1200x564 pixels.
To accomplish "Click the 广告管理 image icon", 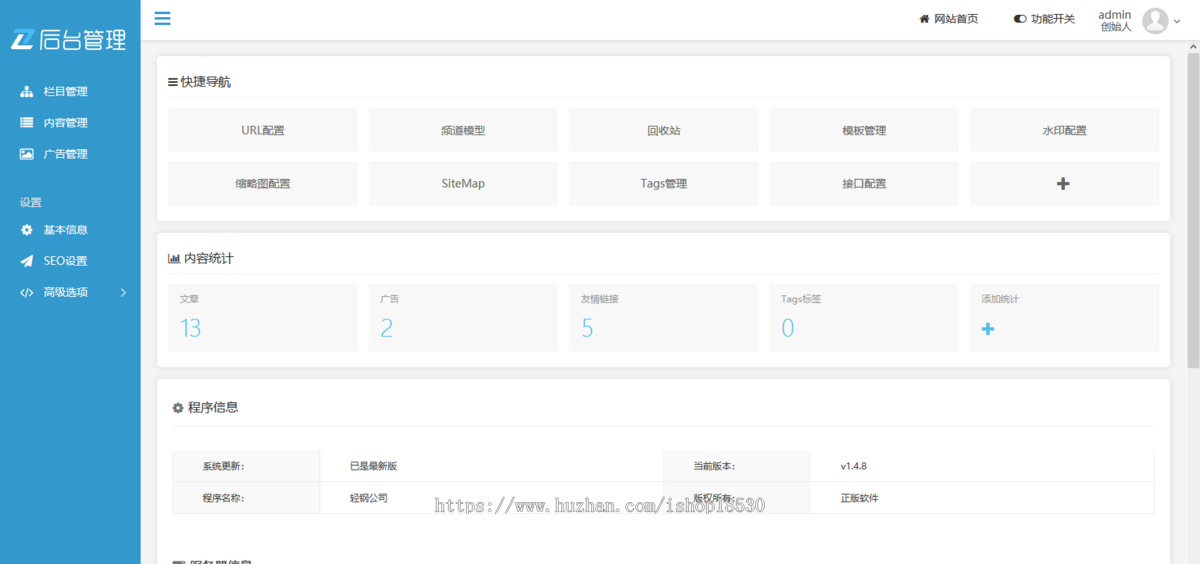I will pyautogui.click(x=27, y=154).
